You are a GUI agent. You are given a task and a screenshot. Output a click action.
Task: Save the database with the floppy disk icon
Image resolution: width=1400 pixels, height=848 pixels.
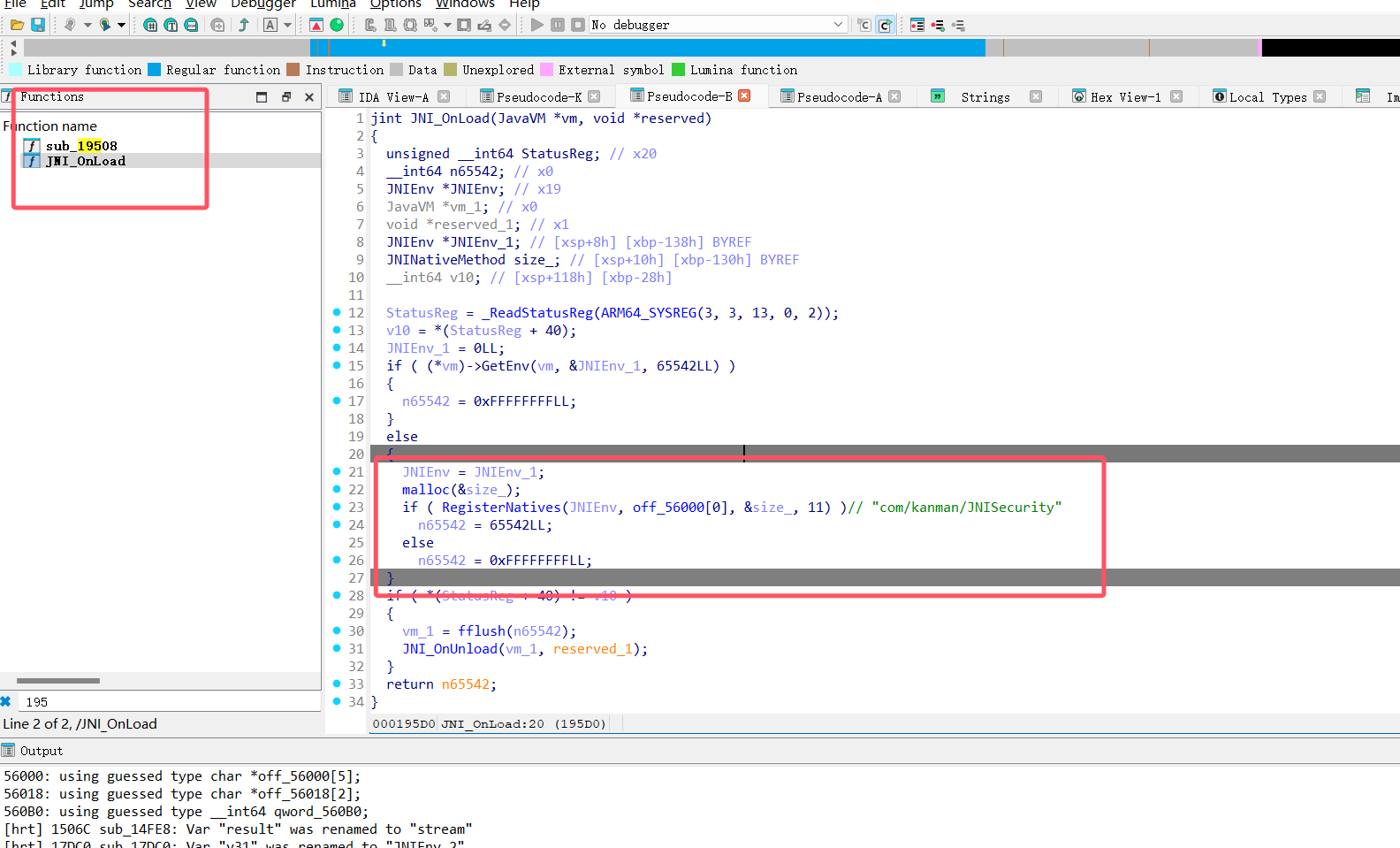point(38,25)
